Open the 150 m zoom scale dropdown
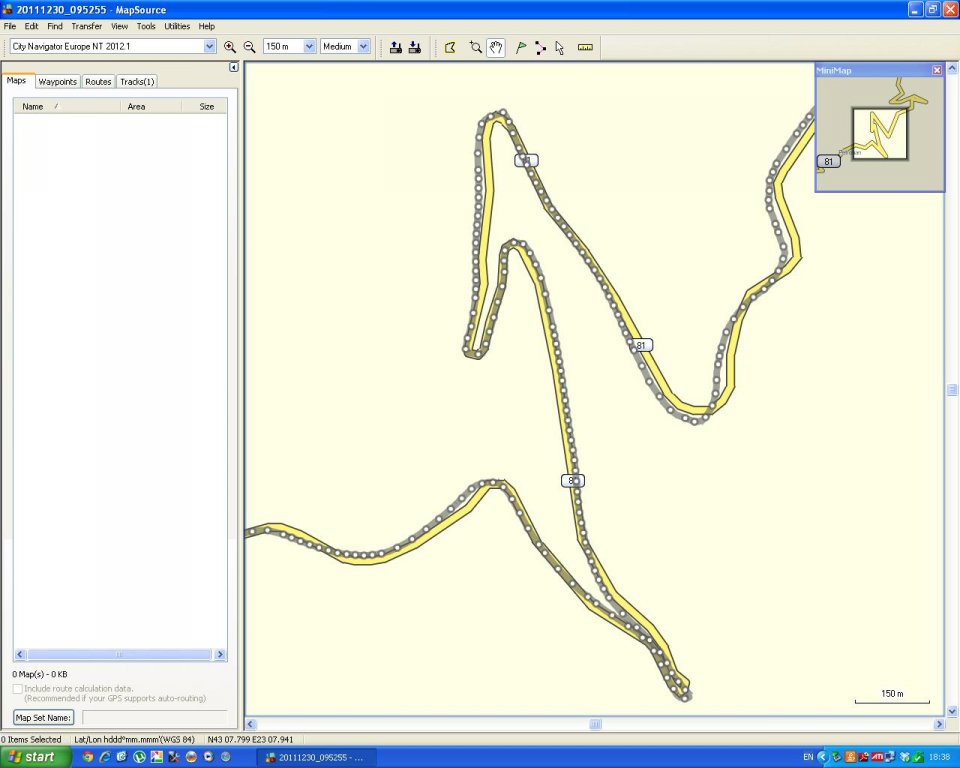The width and height of the screenshot is (960, 768). click(x=309, y=46)
